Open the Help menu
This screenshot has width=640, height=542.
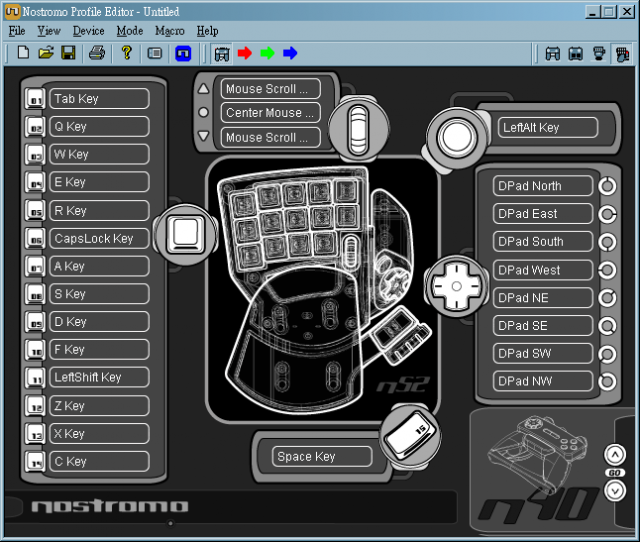207,31
